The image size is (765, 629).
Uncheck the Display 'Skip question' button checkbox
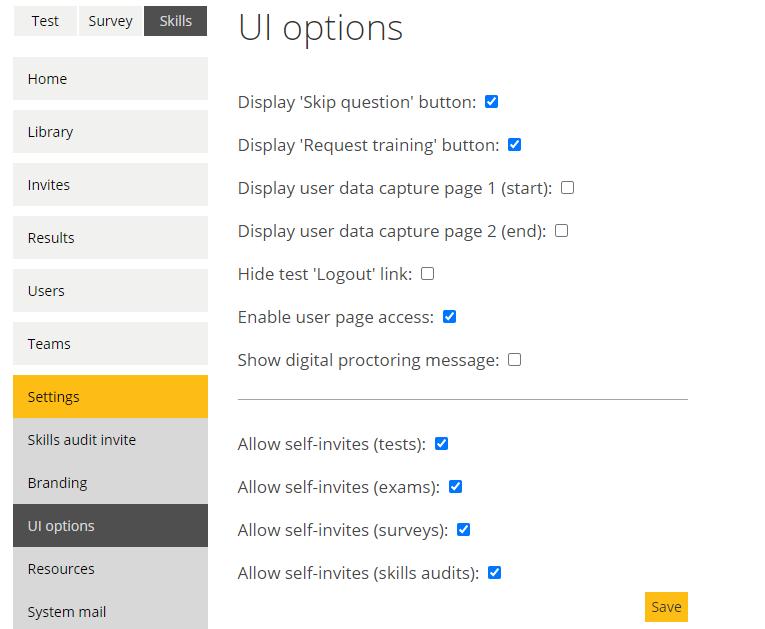(x=491, y=102)
